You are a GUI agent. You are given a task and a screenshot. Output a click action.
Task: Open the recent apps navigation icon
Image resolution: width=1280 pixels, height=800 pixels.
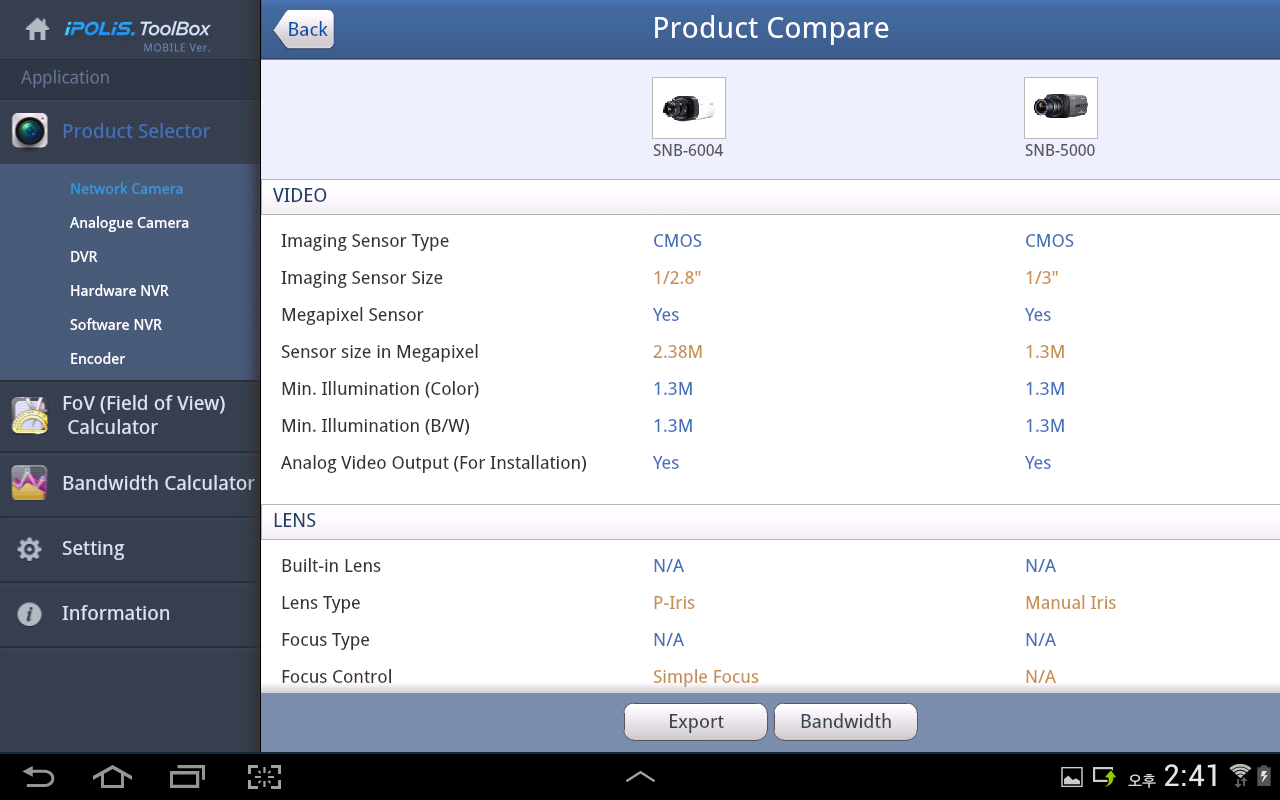[x=186, y=776]
